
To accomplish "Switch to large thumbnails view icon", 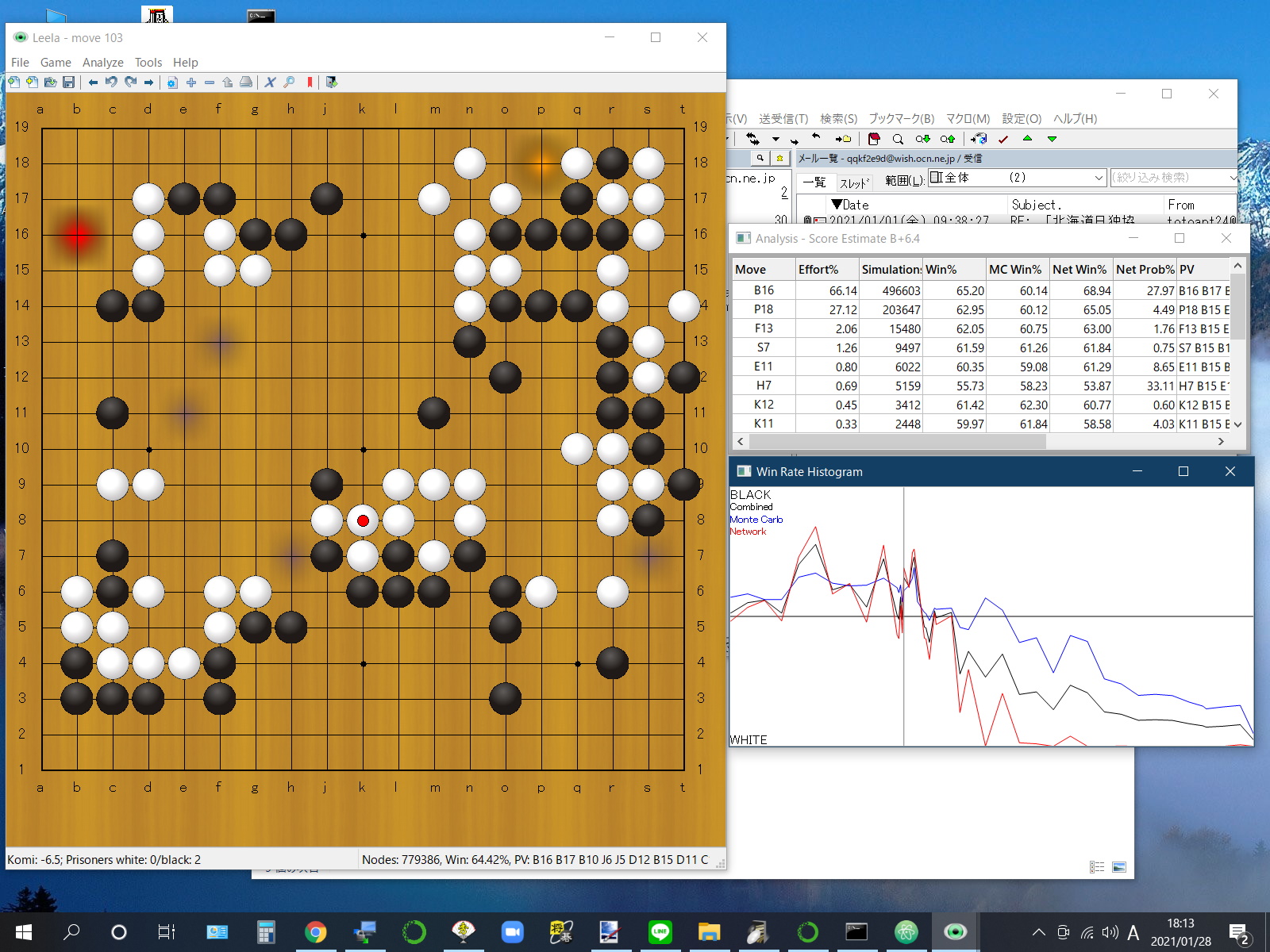I will [1119, 867].
